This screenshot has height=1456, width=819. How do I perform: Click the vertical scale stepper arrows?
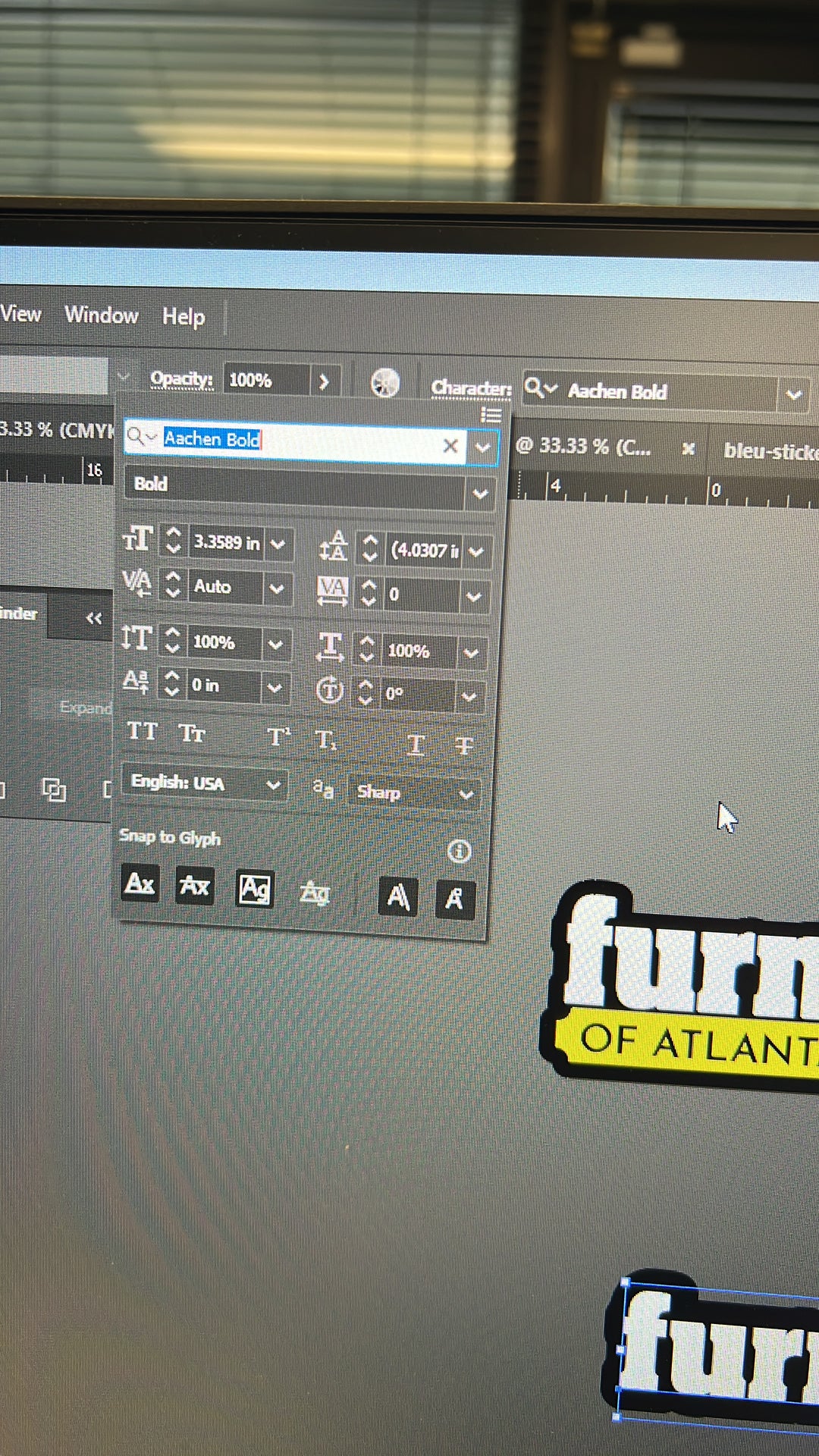pos(171,640)
